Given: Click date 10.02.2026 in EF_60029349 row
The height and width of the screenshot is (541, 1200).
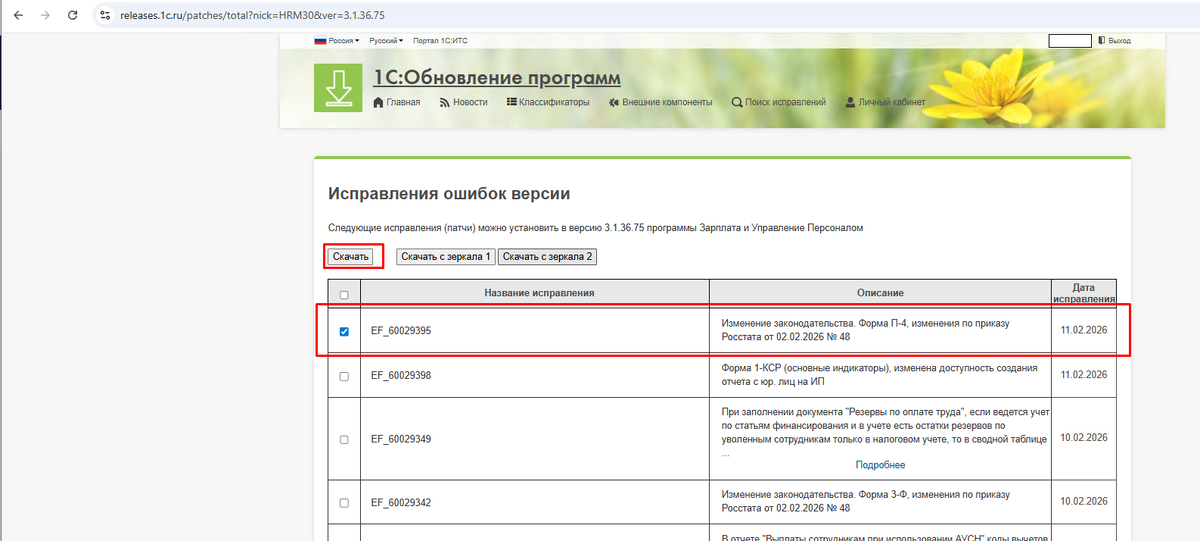Looking at the screenshot, I should click(1083, 438).
